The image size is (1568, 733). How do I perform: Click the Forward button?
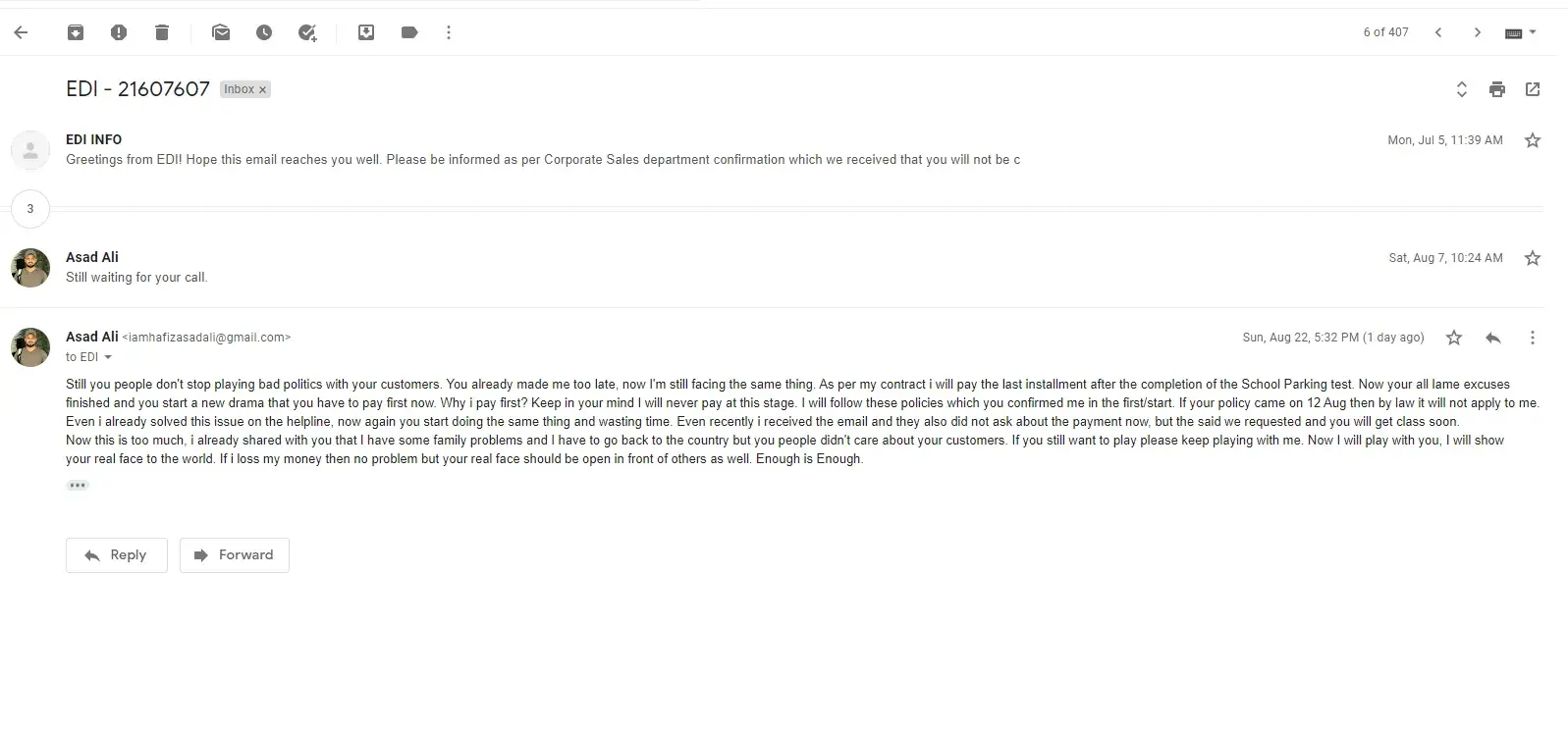point(234,555)
